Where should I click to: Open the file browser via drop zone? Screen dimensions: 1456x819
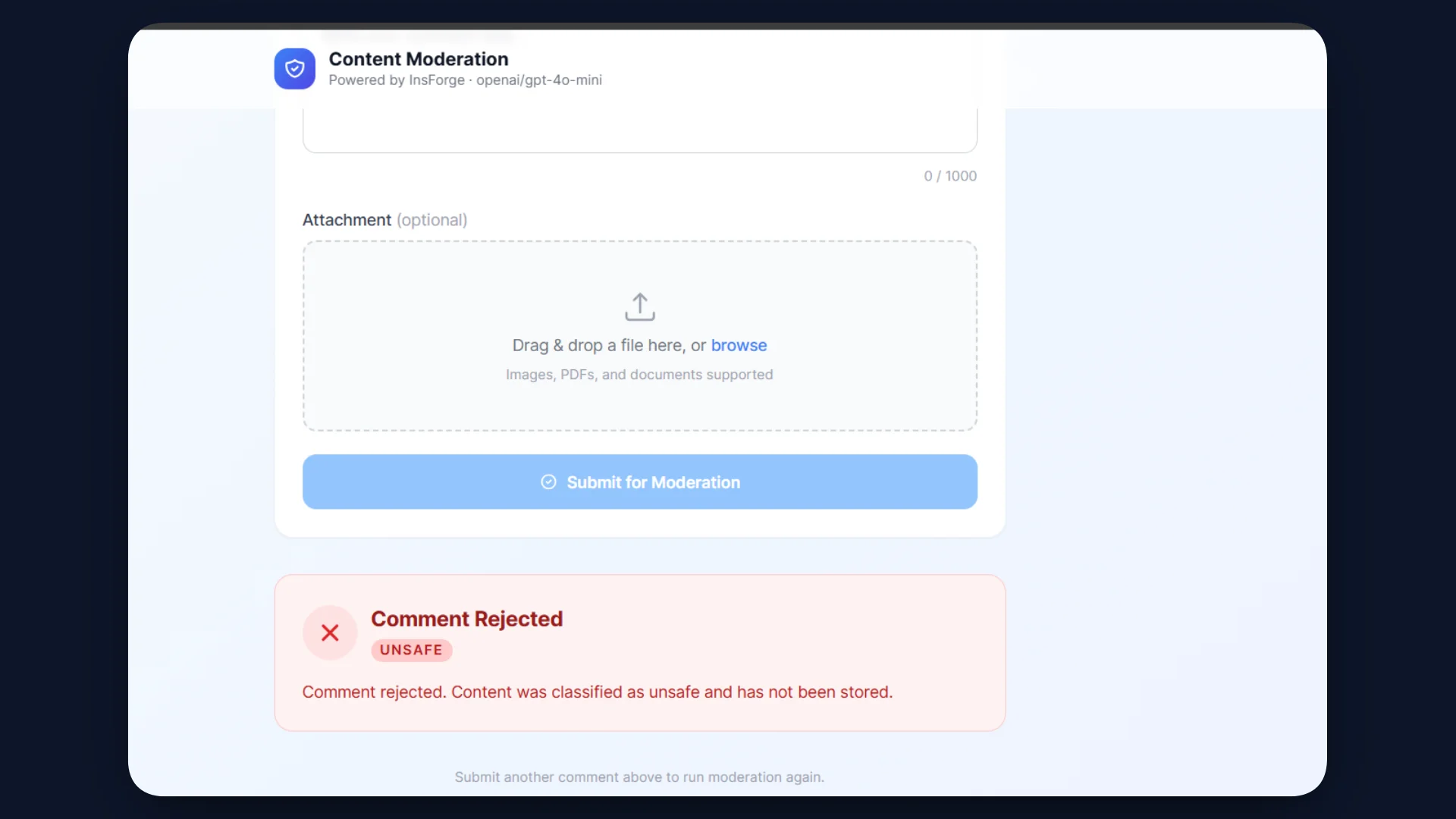[739, 345]
